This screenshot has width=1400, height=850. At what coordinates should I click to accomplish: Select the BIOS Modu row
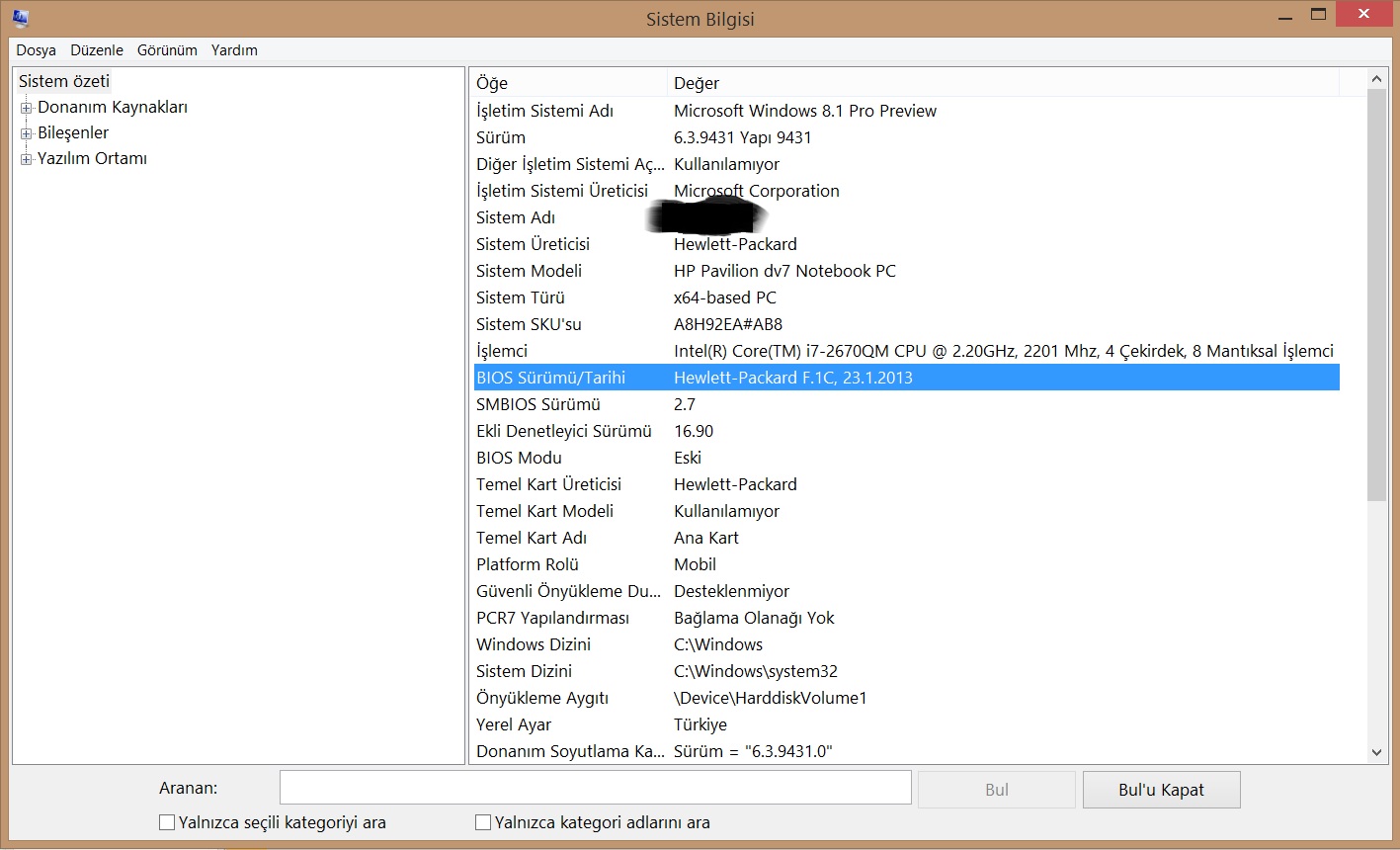(907, 458)
